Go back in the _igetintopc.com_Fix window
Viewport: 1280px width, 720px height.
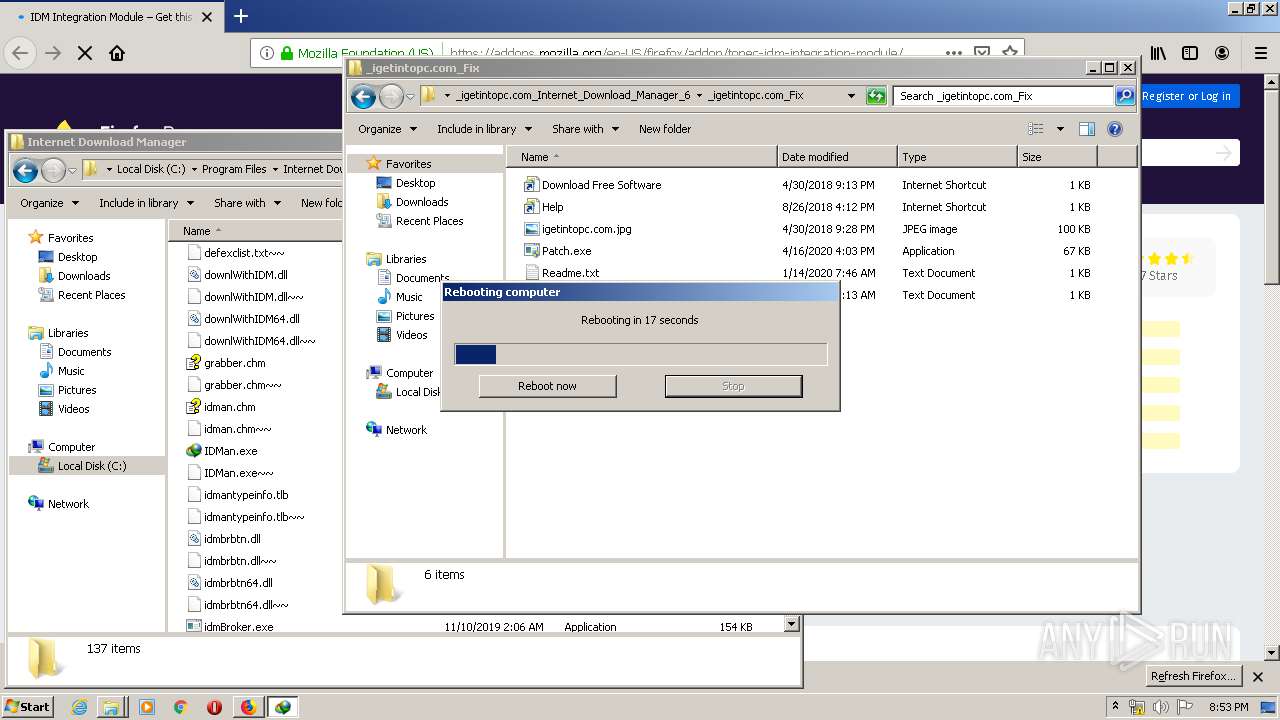click(364, 96)
